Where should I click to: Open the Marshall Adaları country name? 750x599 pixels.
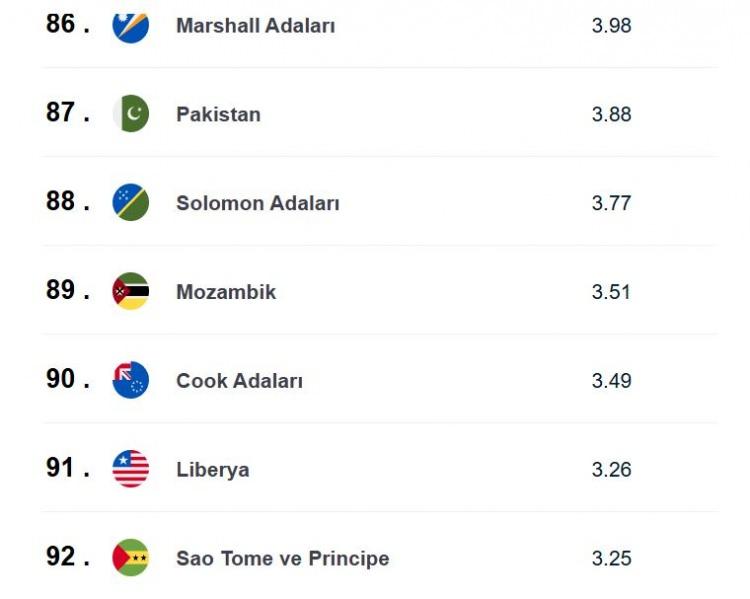[255, 25]
